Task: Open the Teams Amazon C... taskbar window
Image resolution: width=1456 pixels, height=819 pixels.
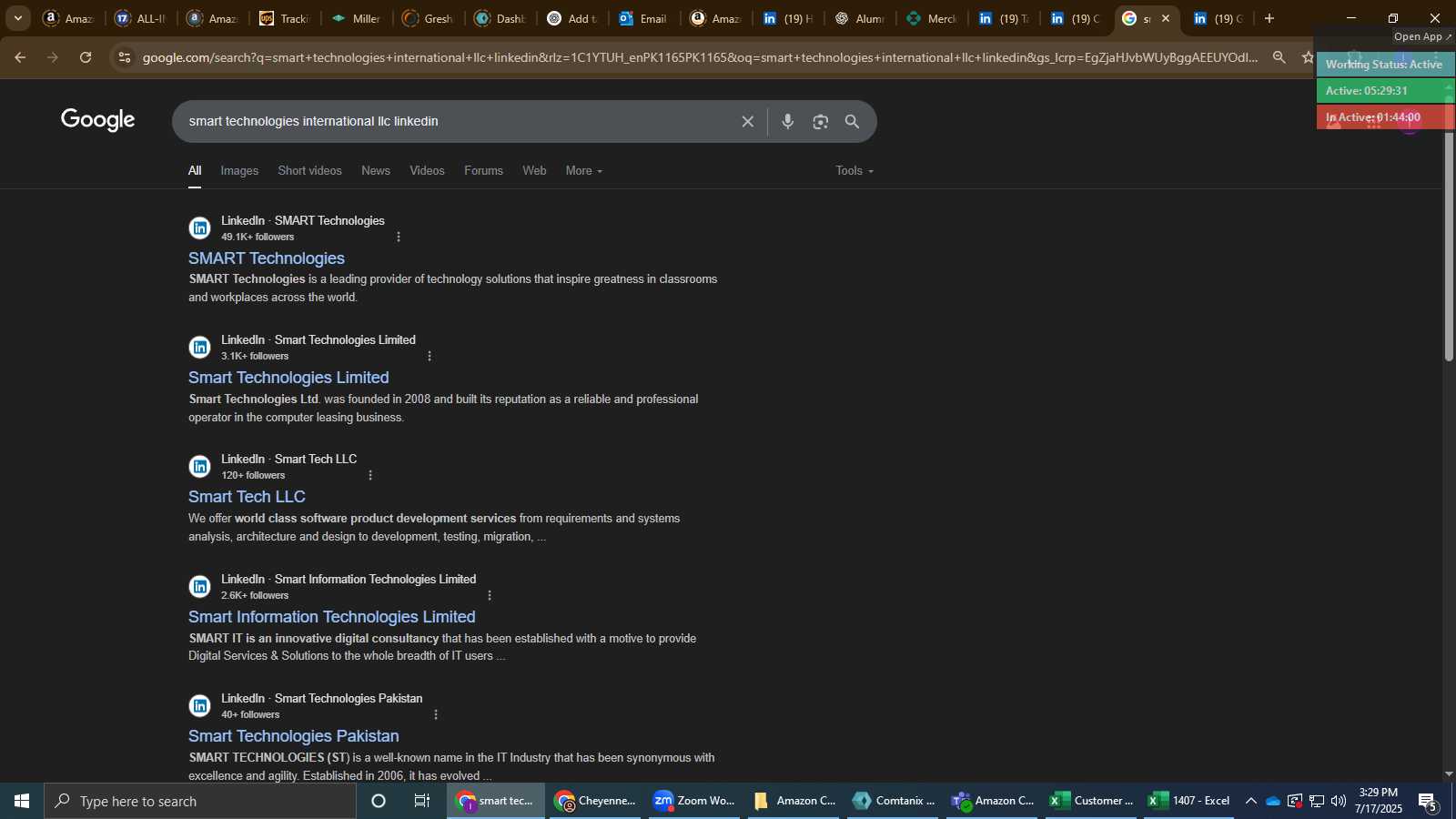Action: click(993, 802)
